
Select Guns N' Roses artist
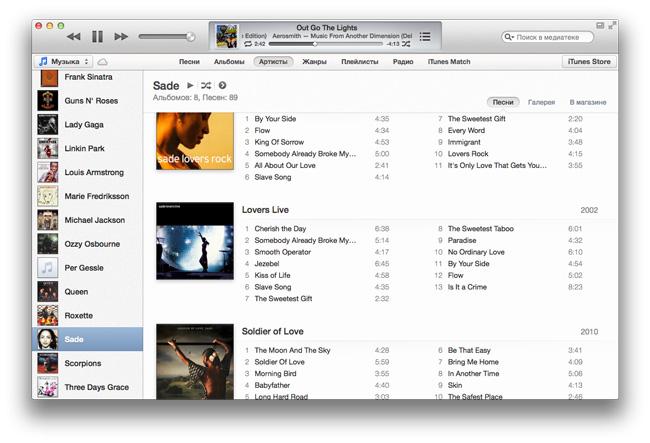87,101
